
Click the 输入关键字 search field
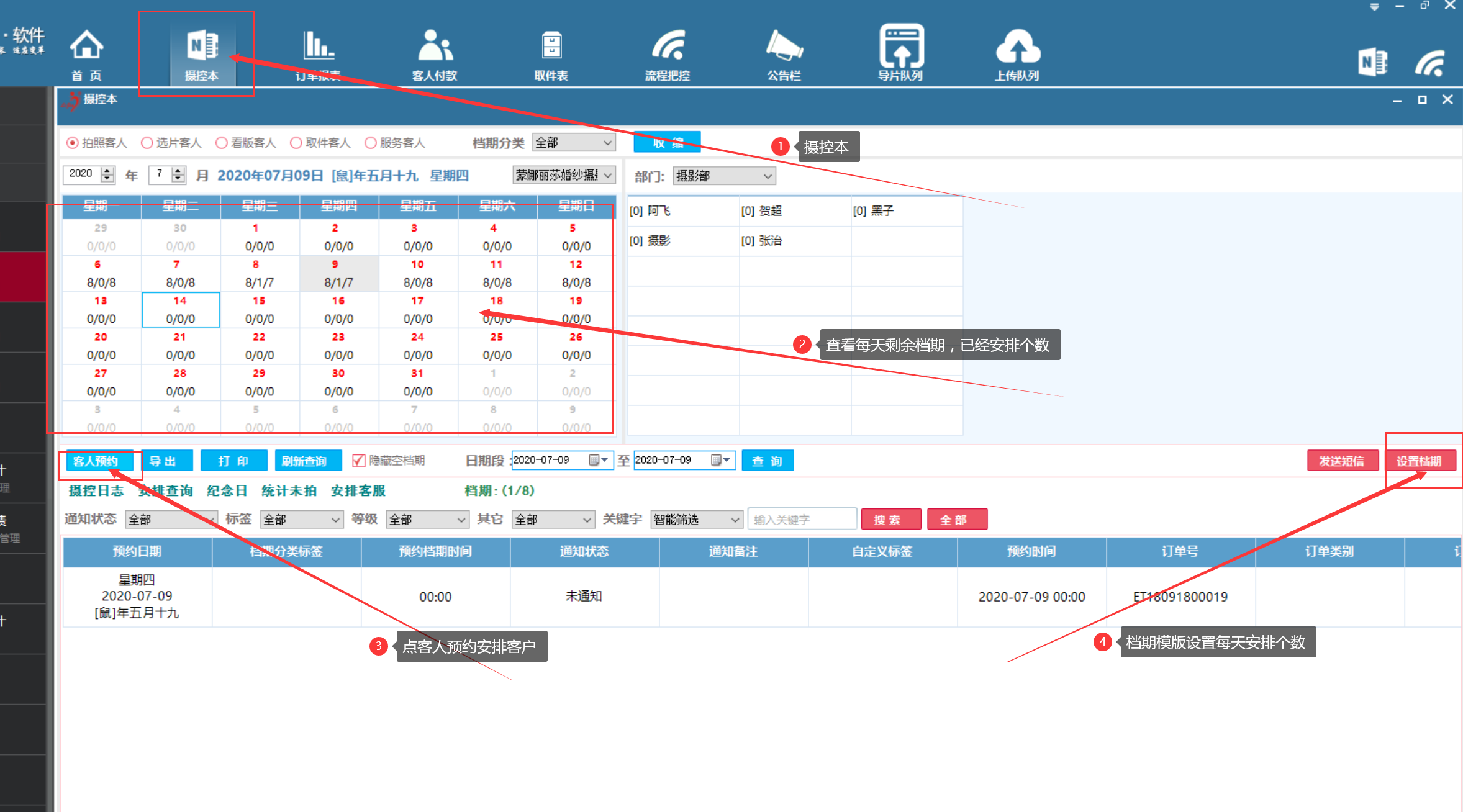click(802, 520)
